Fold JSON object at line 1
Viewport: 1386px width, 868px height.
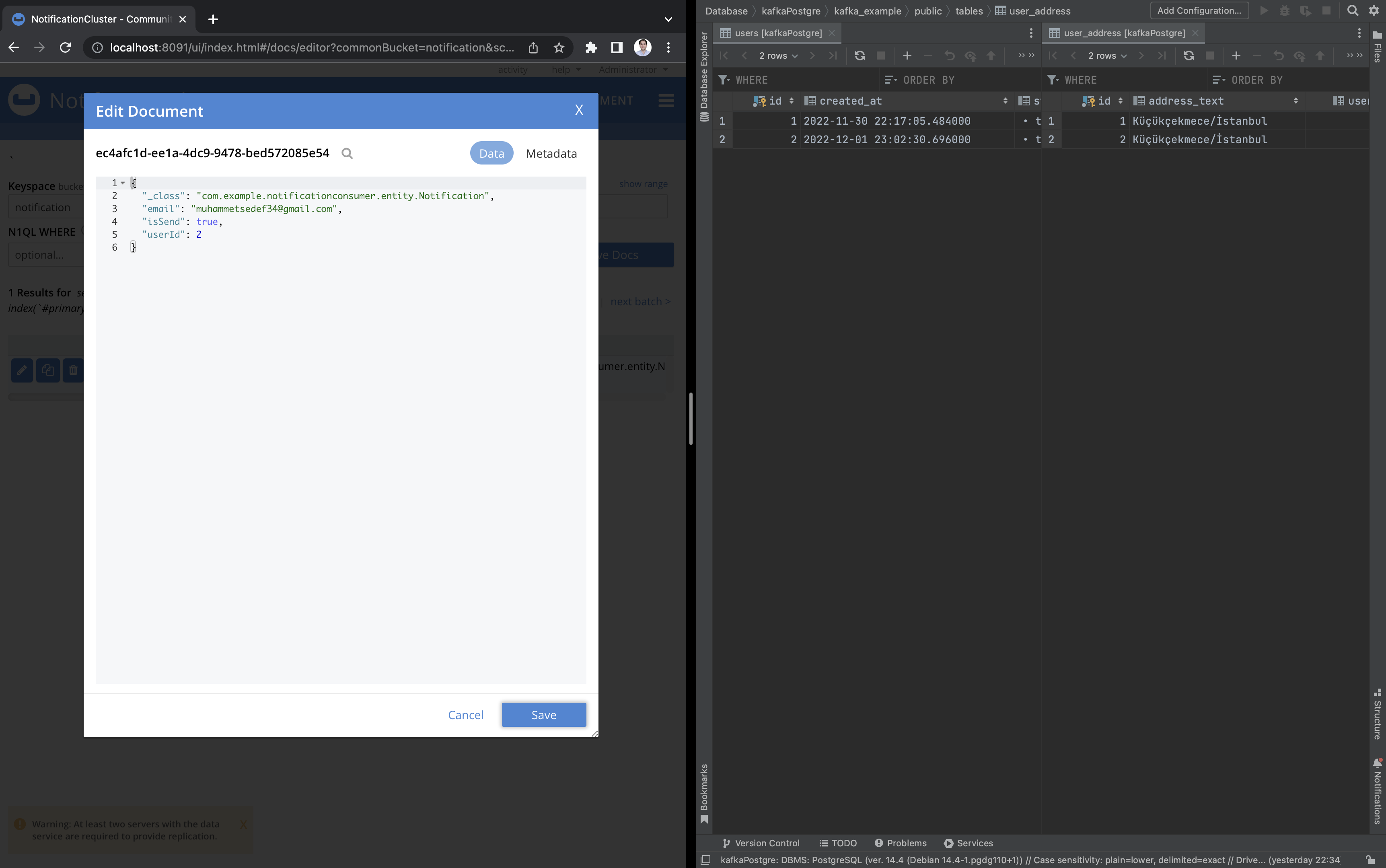tap(123, 183)
